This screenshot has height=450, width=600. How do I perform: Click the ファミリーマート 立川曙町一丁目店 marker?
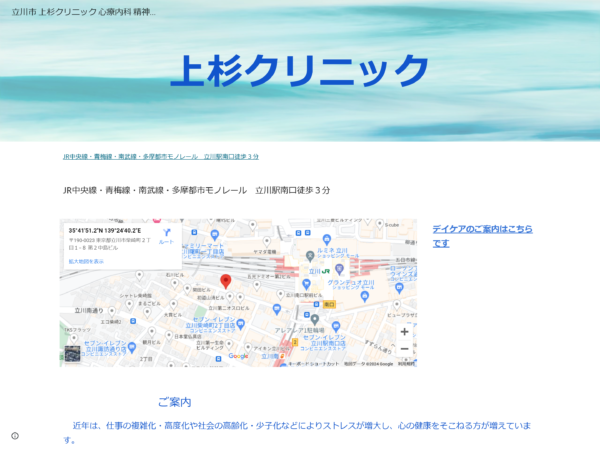pyautogui.click(x=215, y=235)
